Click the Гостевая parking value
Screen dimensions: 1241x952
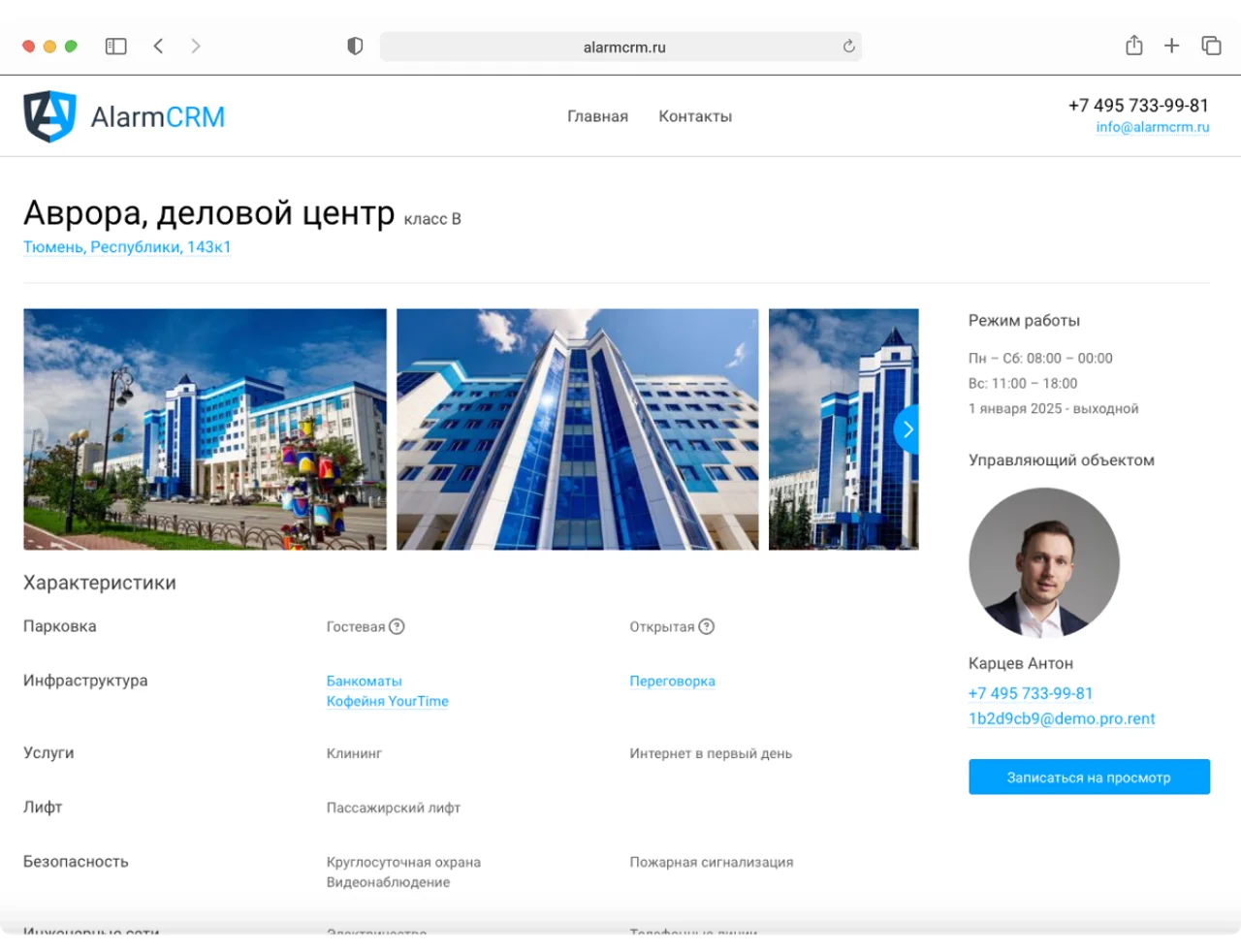point(356,627)
